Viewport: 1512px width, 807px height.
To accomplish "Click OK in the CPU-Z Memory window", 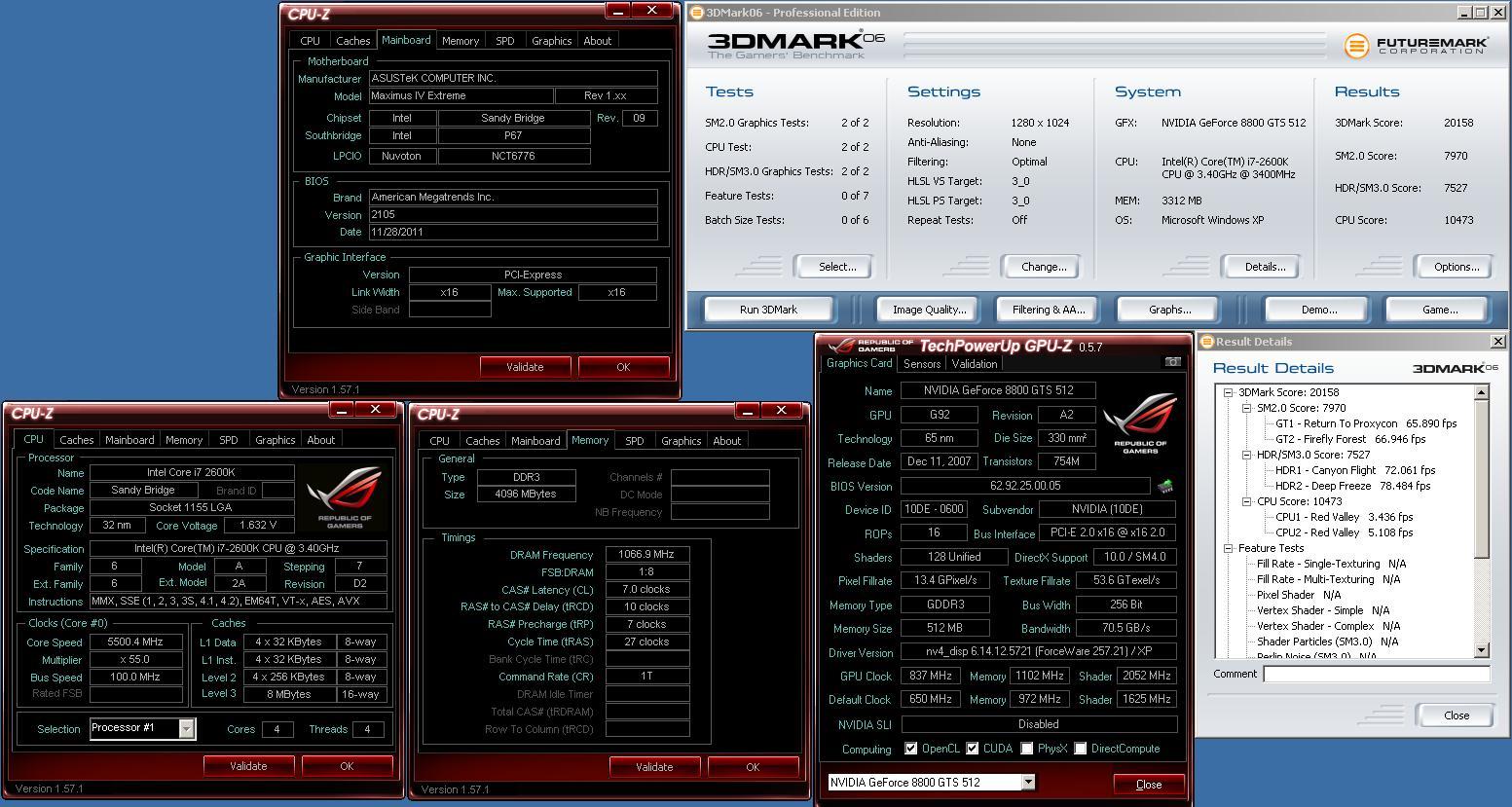I will [753, 767].
